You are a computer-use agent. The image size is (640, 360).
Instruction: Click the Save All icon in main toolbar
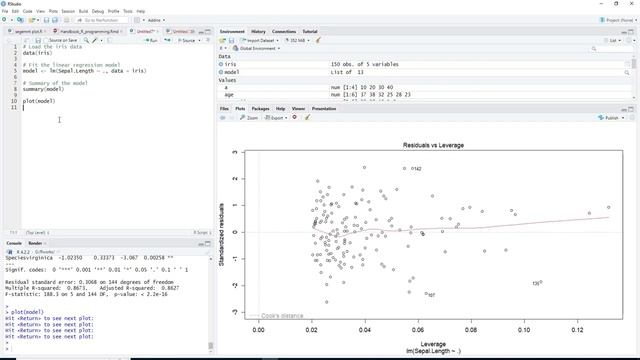tap(55, 20)
